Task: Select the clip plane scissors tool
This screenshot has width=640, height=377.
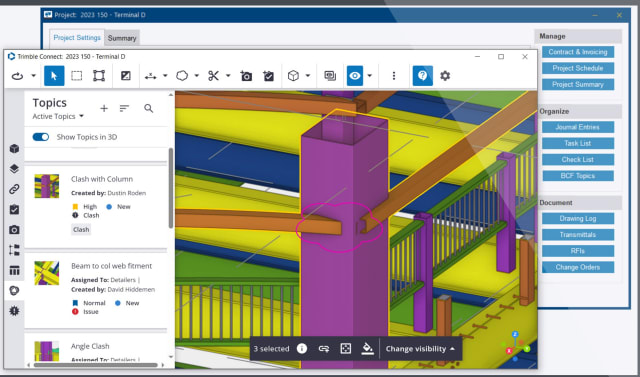Action: 213,76
